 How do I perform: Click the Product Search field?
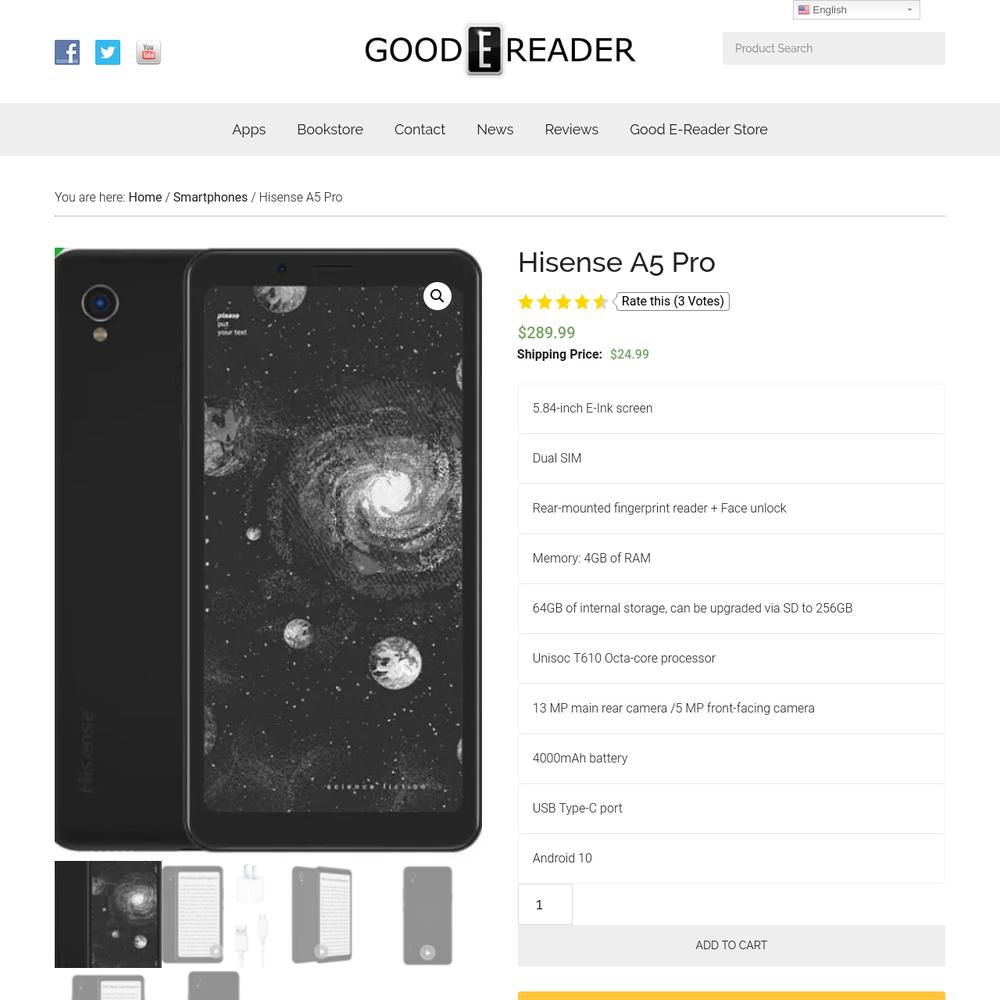[x=834, y=48]
